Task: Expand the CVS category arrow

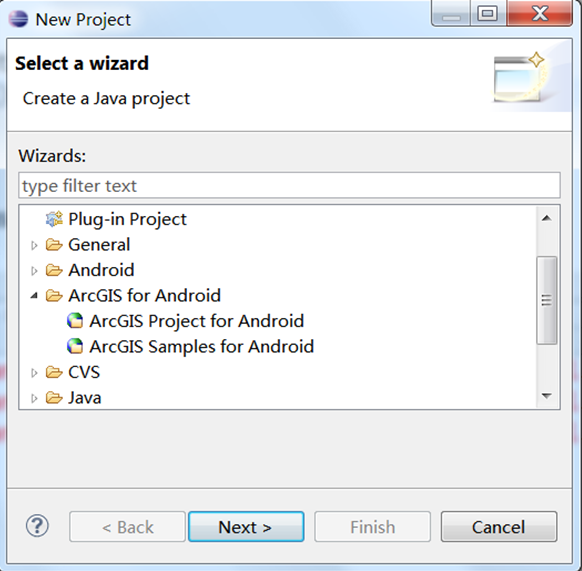Action: [x=34, y=373]
